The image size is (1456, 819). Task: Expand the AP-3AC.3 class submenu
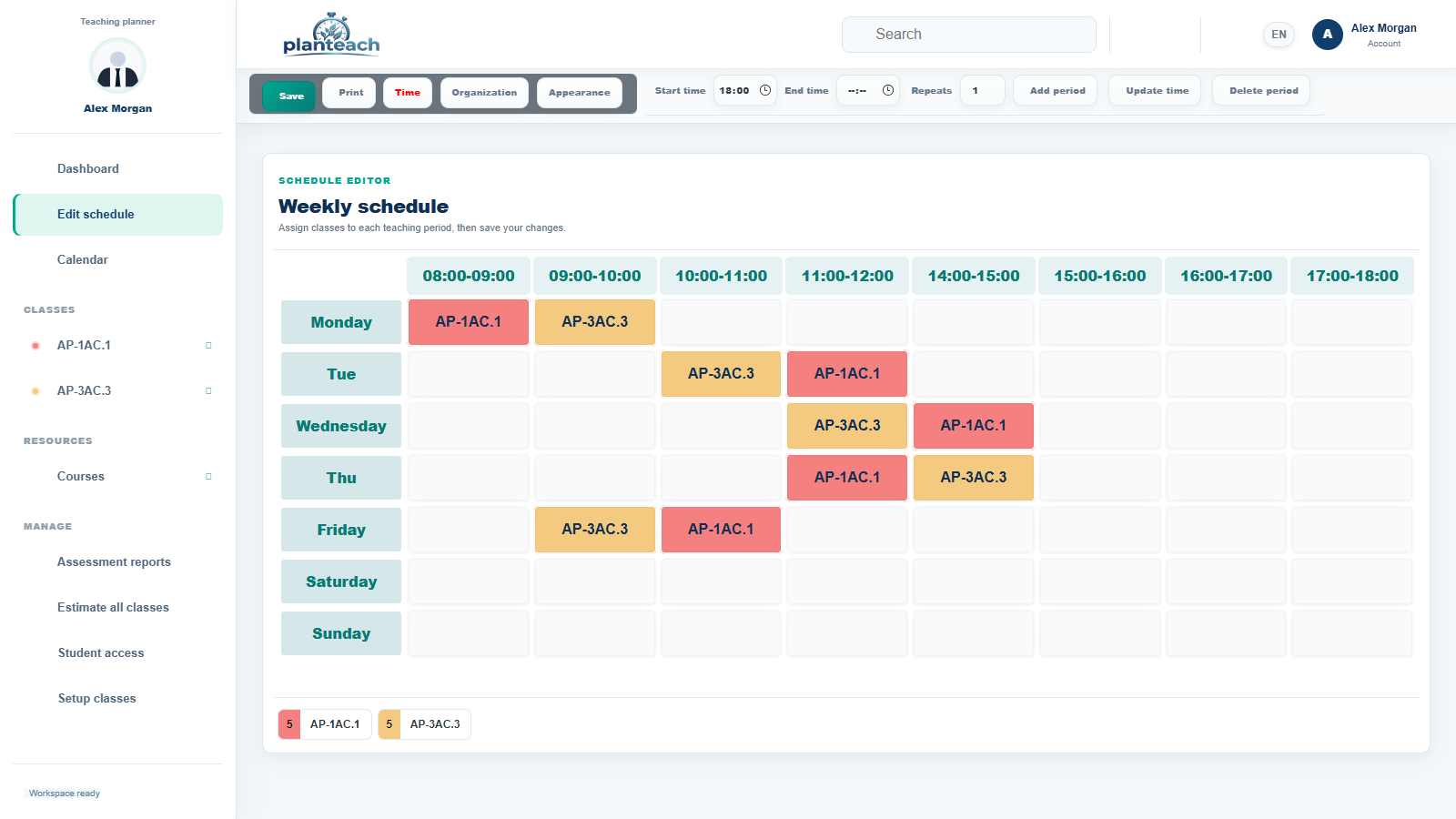(x=208, y=391)
